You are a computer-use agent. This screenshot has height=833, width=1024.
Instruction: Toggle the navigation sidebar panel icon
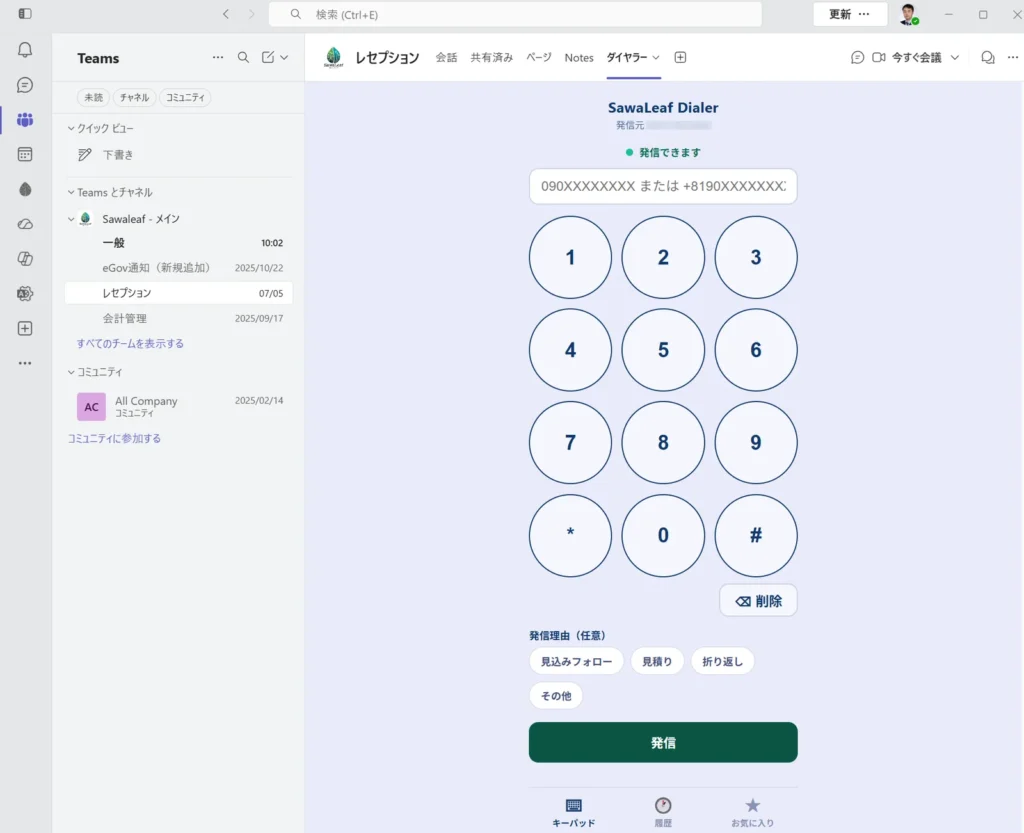tap(25, 14)
